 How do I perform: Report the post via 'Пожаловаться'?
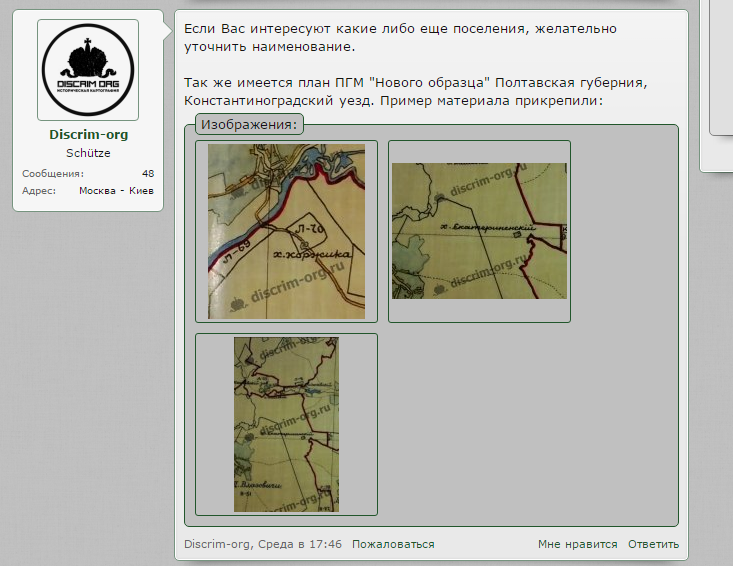click(x=393, y=545)
